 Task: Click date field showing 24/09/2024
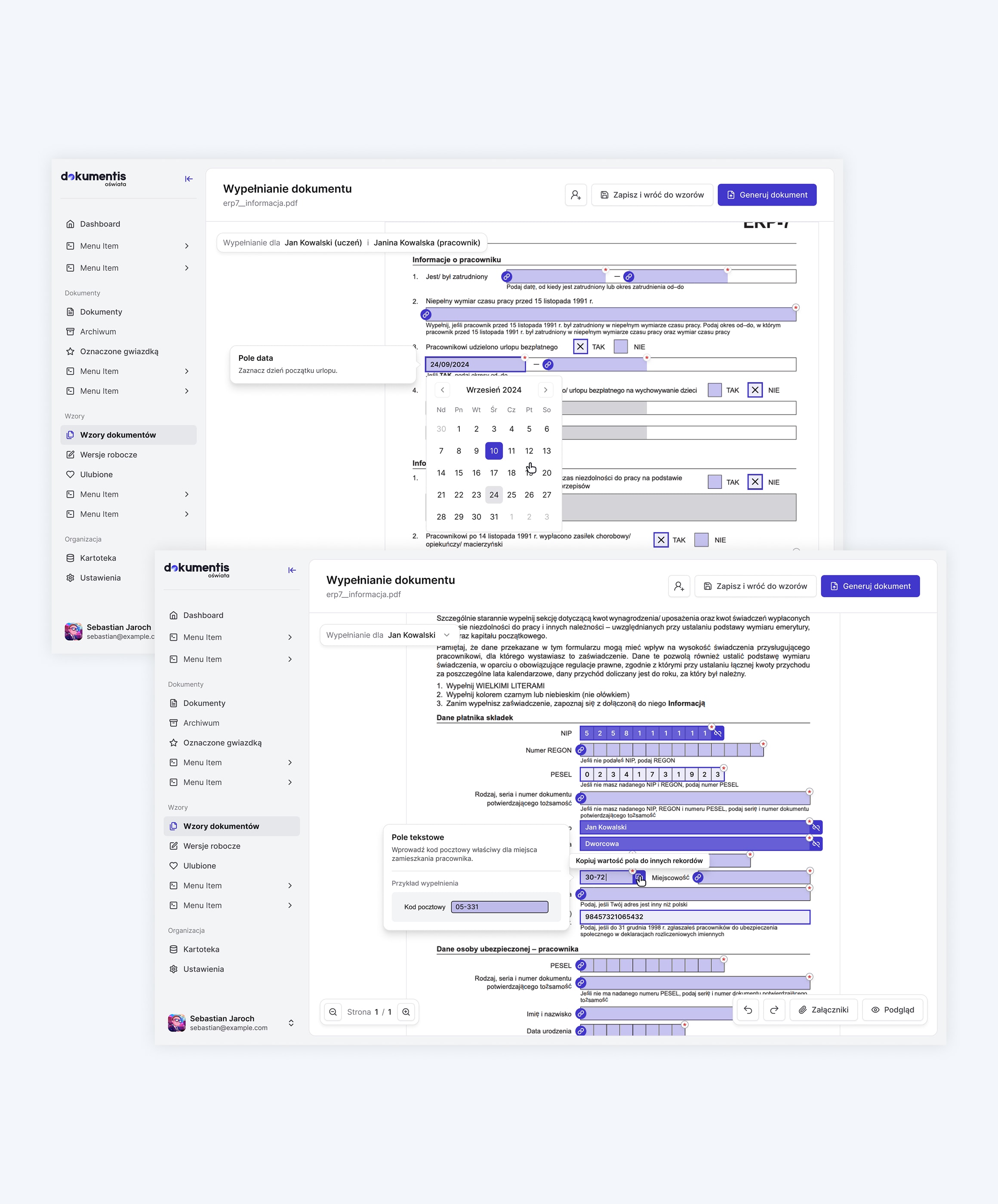475,365
